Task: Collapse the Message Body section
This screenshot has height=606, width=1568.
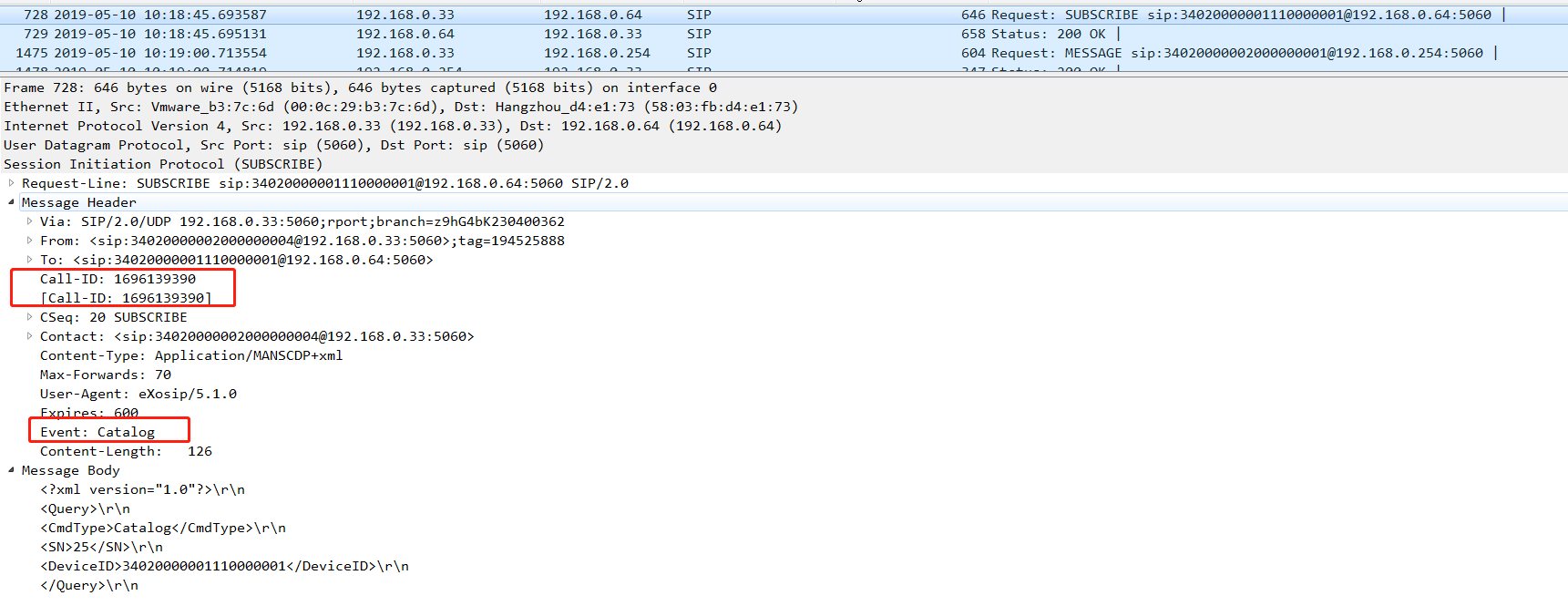Action: click(11, 470)
